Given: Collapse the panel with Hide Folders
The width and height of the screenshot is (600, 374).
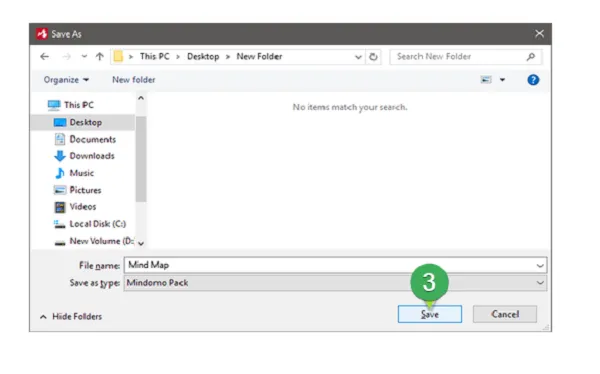Looking at the screenshot, I should [x=71, y=317].
